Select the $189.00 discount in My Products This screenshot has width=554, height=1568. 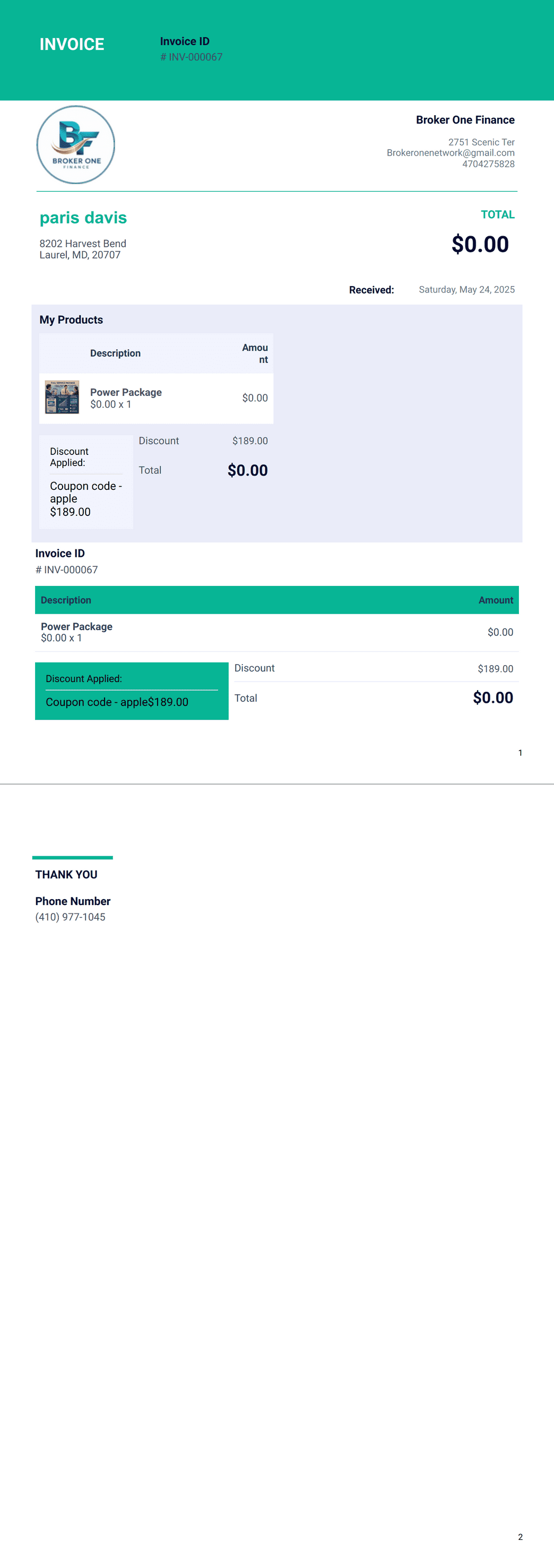(x=249, y=441)
